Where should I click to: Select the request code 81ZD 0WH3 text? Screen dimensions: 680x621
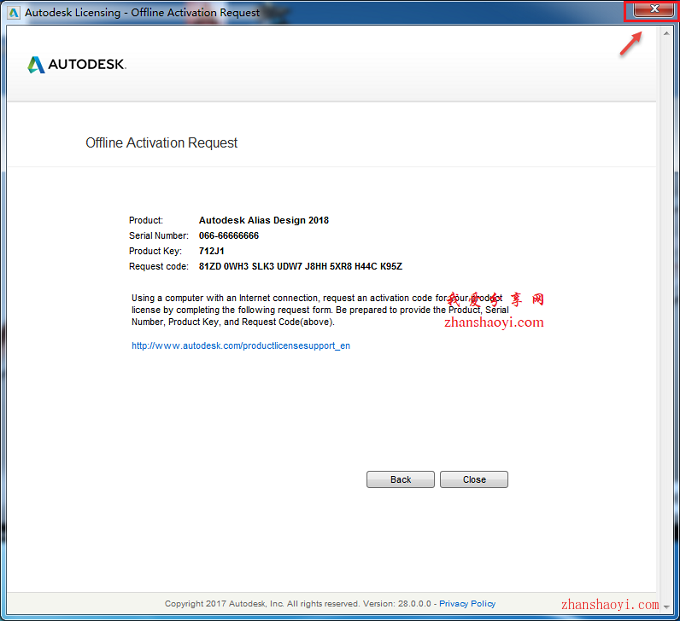click(300, 266)
